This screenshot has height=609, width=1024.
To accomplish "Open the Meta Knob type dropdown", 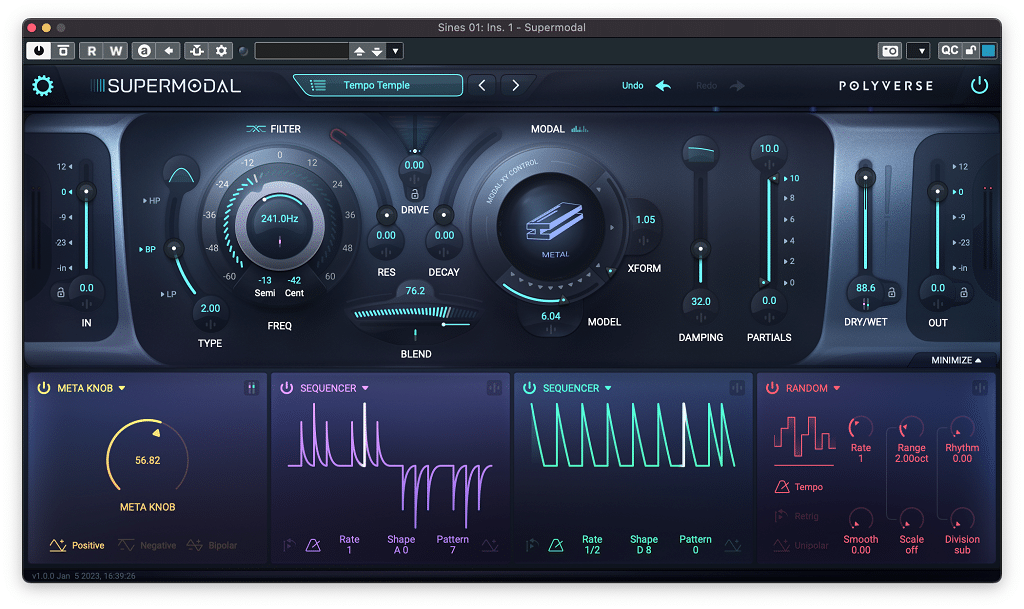I will click(x=122, y=388).
